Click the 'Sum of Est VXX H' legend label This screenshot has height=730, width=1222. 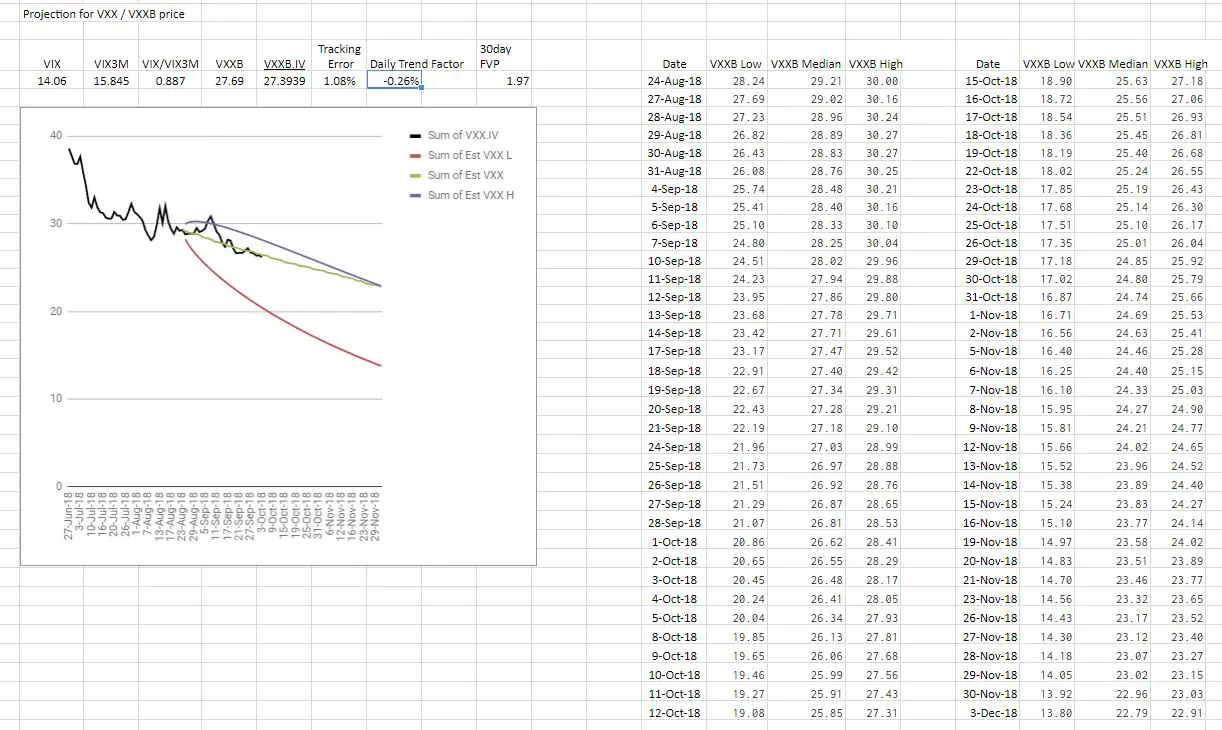coord(471,195)
